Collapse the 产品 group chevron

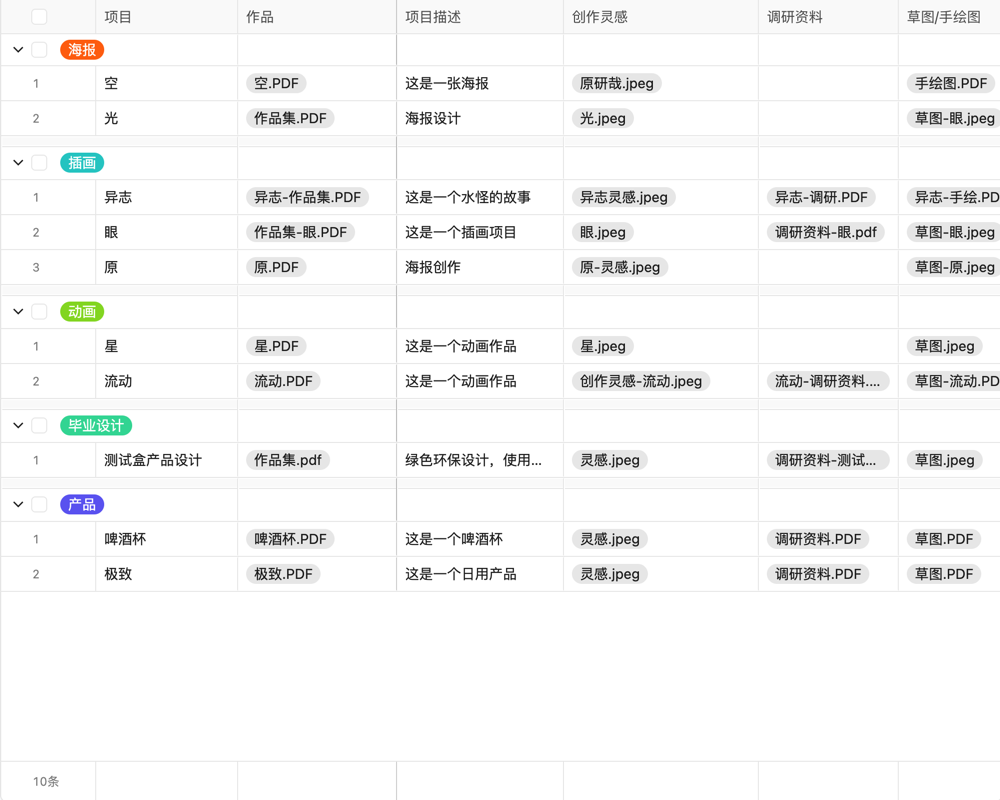tap(17, 504)
